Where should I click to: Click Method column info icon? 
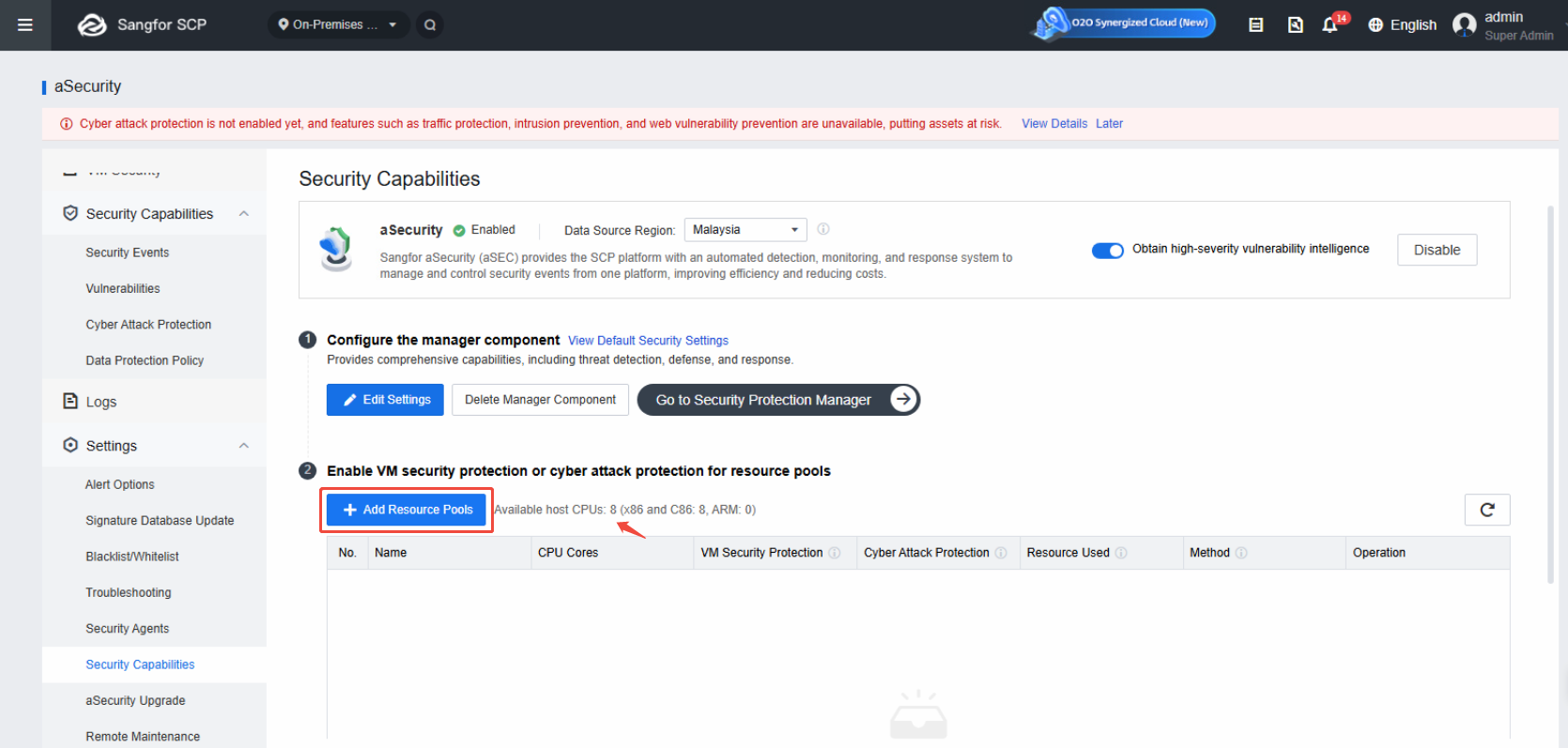1241,553
